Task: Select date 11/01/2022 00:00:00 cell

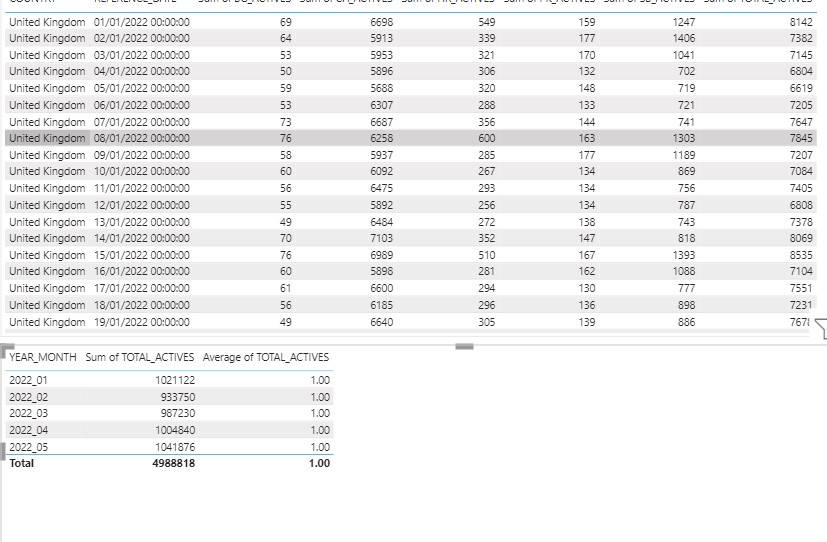Action: pyautogui.click(x=142, y=188)
